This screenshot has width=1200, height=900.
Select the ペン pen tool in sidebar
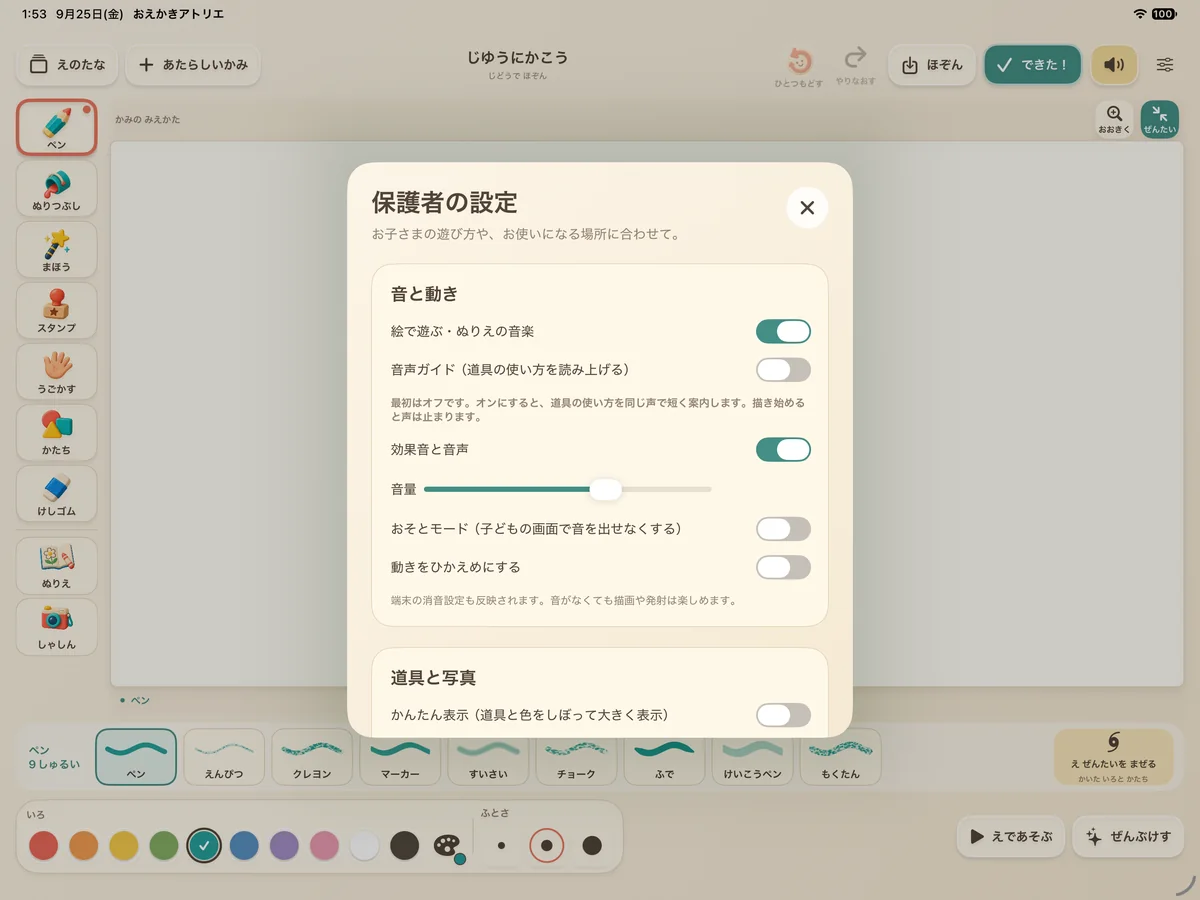coord(57,127)
